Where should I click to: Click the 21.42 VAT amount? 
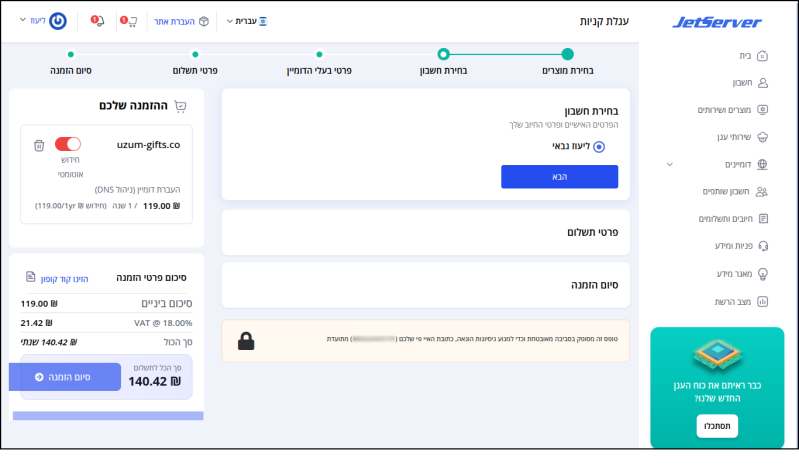(36, 323)
